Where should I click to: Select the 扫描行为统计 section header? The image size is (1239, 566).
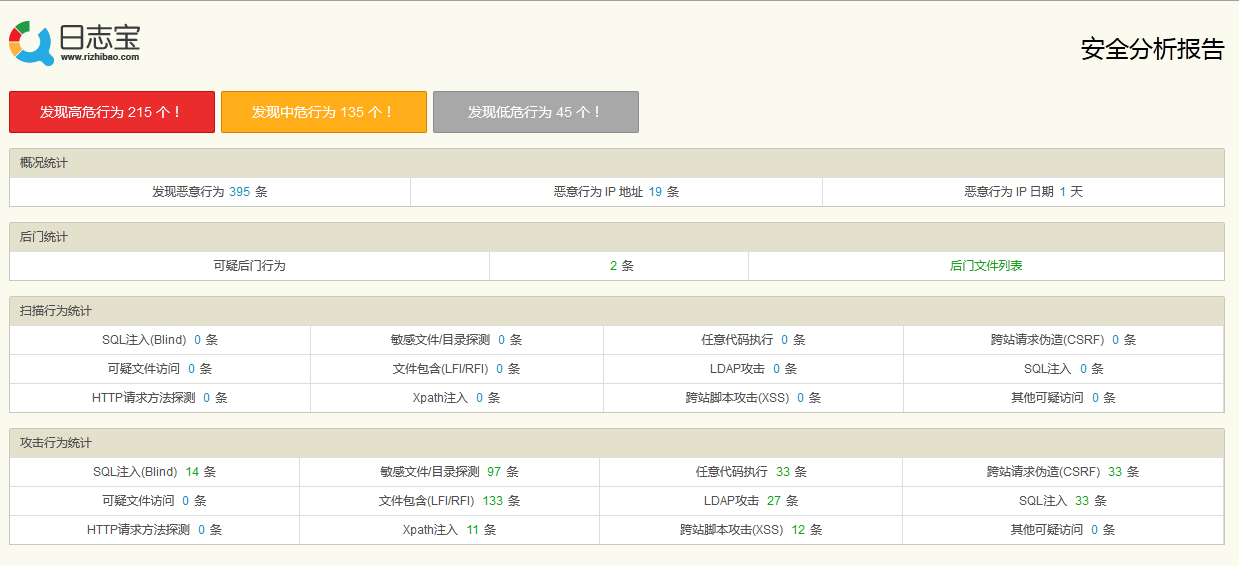[56, 311]
